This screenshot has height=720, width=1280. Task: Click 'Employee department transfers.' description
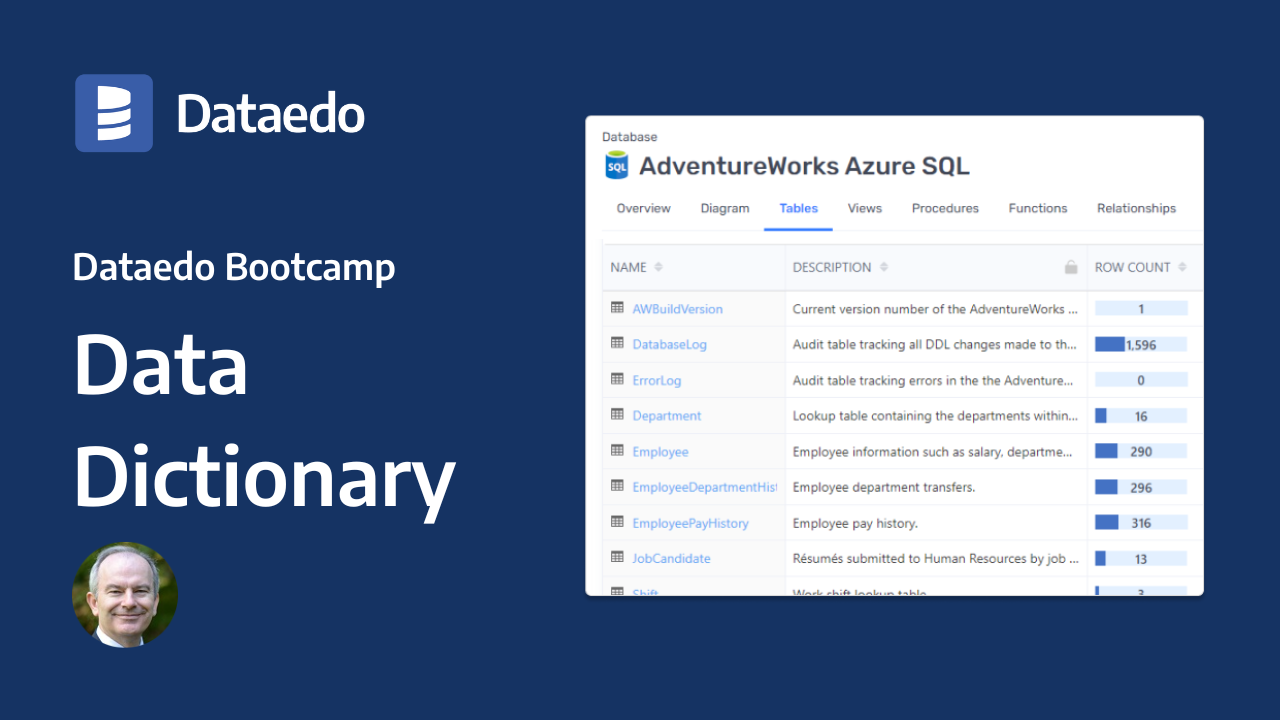884,487
